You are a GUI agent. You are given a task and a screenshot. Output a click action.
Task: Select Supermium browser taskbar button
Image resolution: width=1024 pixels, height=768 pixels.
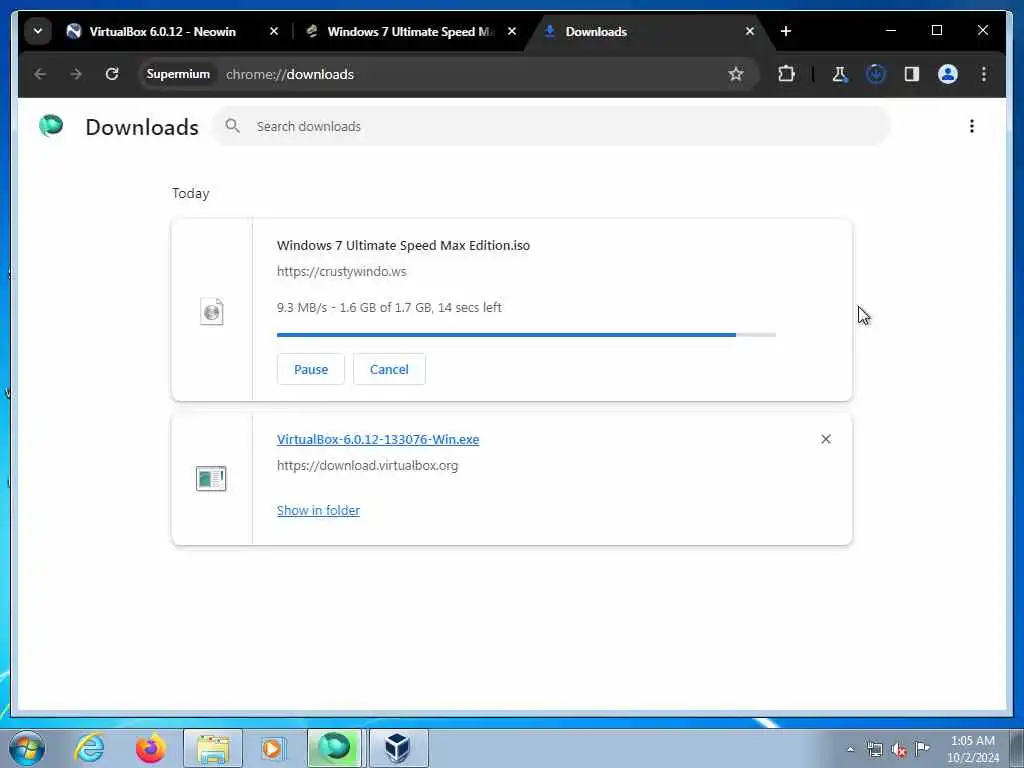tap(334, 748)
